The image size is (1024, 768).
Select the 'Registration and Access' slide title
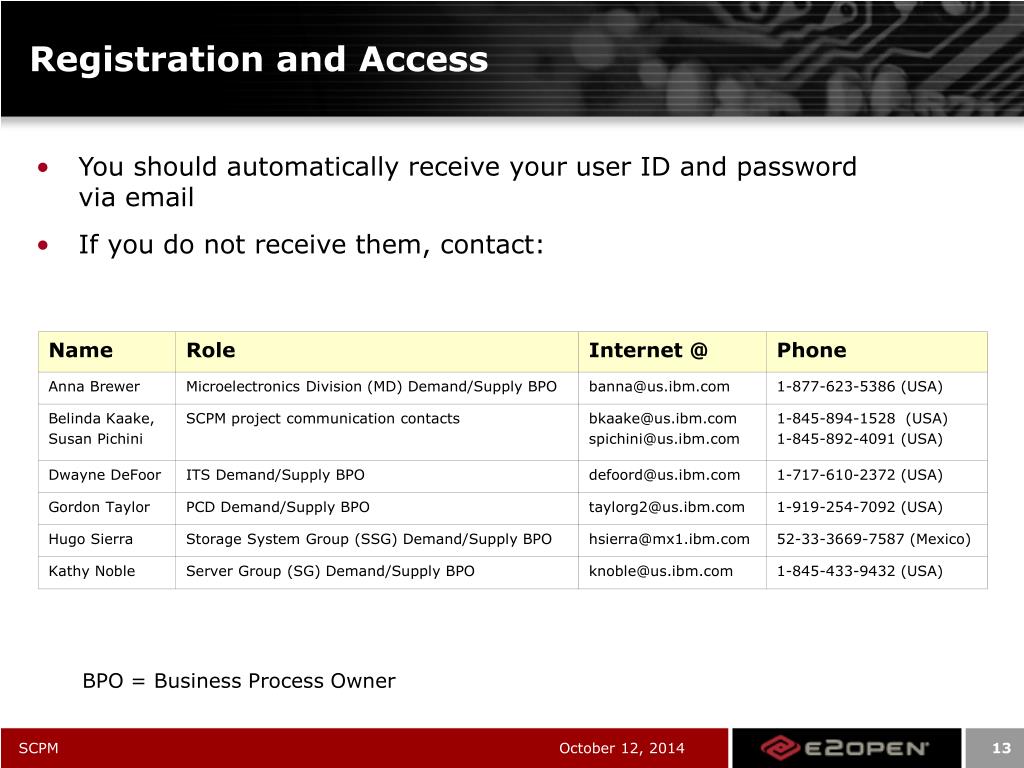[259, 59]
